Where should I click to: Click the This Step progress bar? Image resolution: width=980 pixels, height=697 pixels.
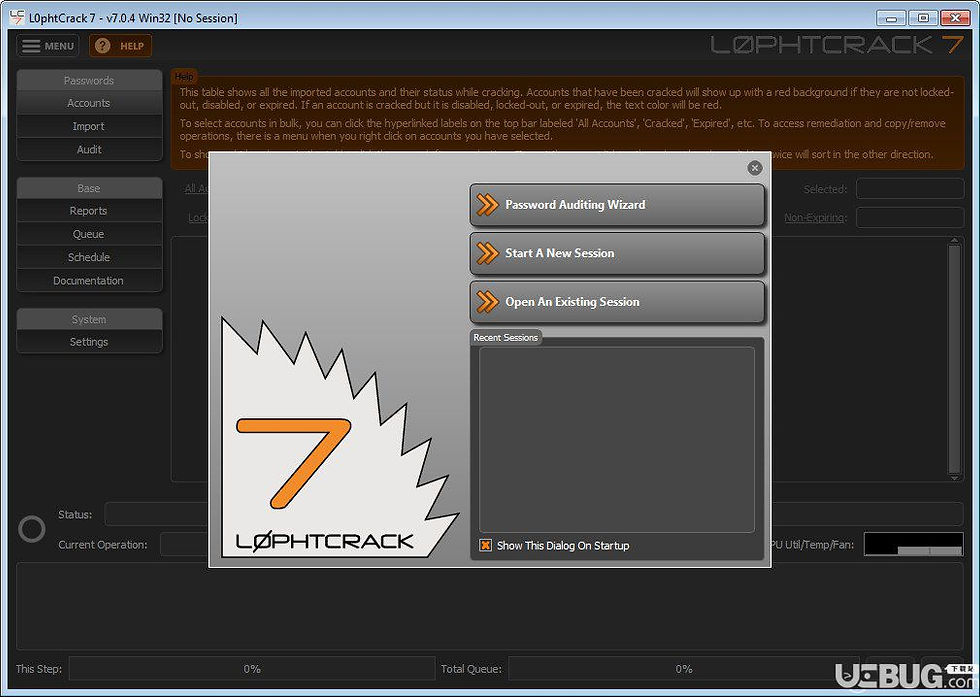252,669
